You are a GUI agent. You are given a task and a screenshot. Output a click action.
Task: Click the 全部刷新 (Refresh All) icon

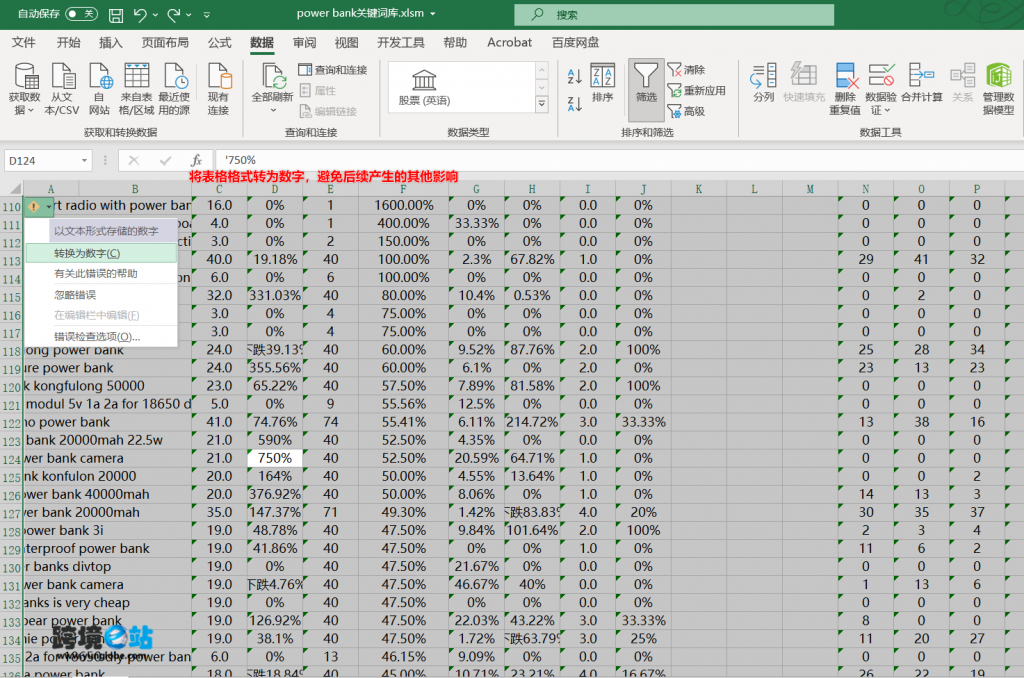tap(272, 77)
